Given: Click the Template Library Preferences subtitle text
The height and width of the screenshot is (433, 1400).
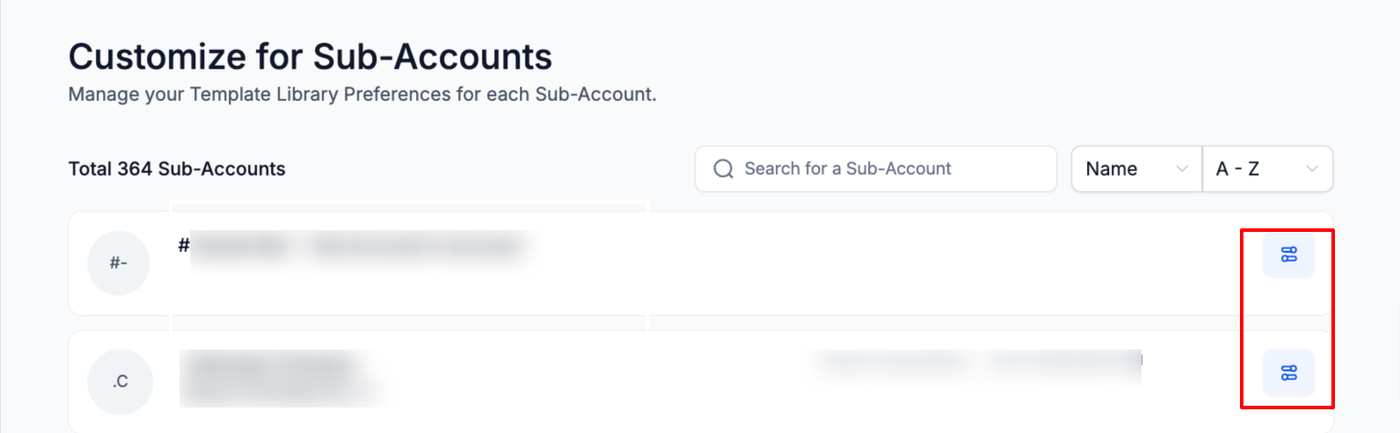Looking at the screenshot, I should [362, 97].
